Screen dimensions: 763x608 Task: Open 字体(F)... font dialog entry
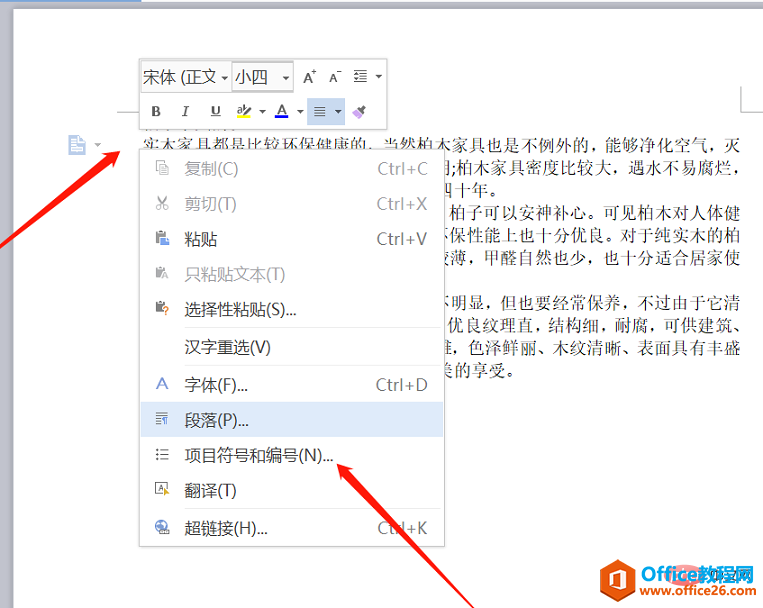[291, 385]
